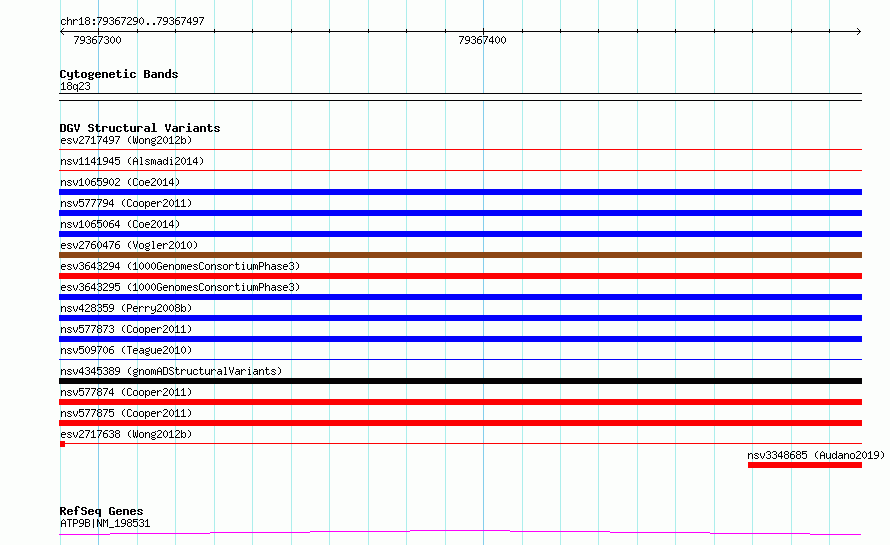Click the 18q23 cytogenetic band label

[75, 86]
